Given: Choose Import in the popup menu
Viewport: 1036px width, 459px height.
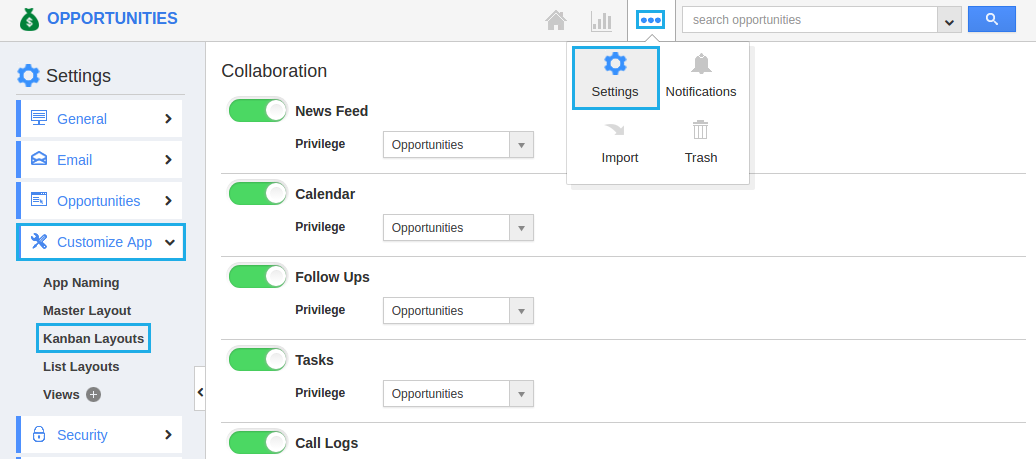Looking at the screenshot, I should pos(620,144).
